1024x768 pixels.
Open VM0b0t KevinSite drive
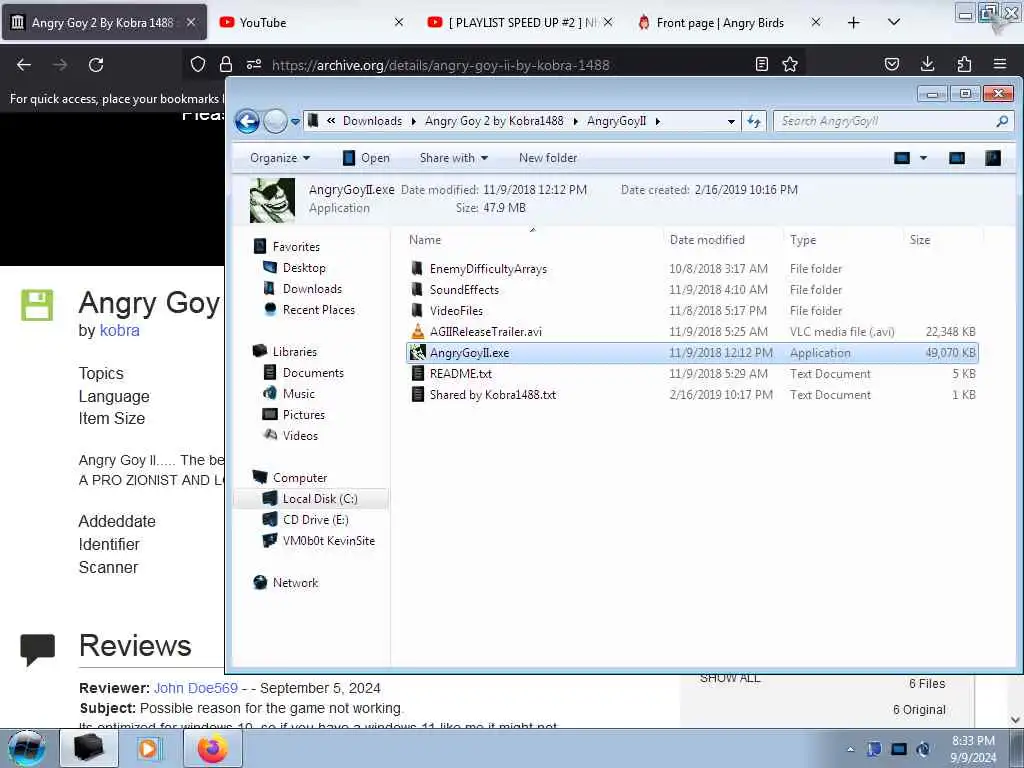coord(328,540)
